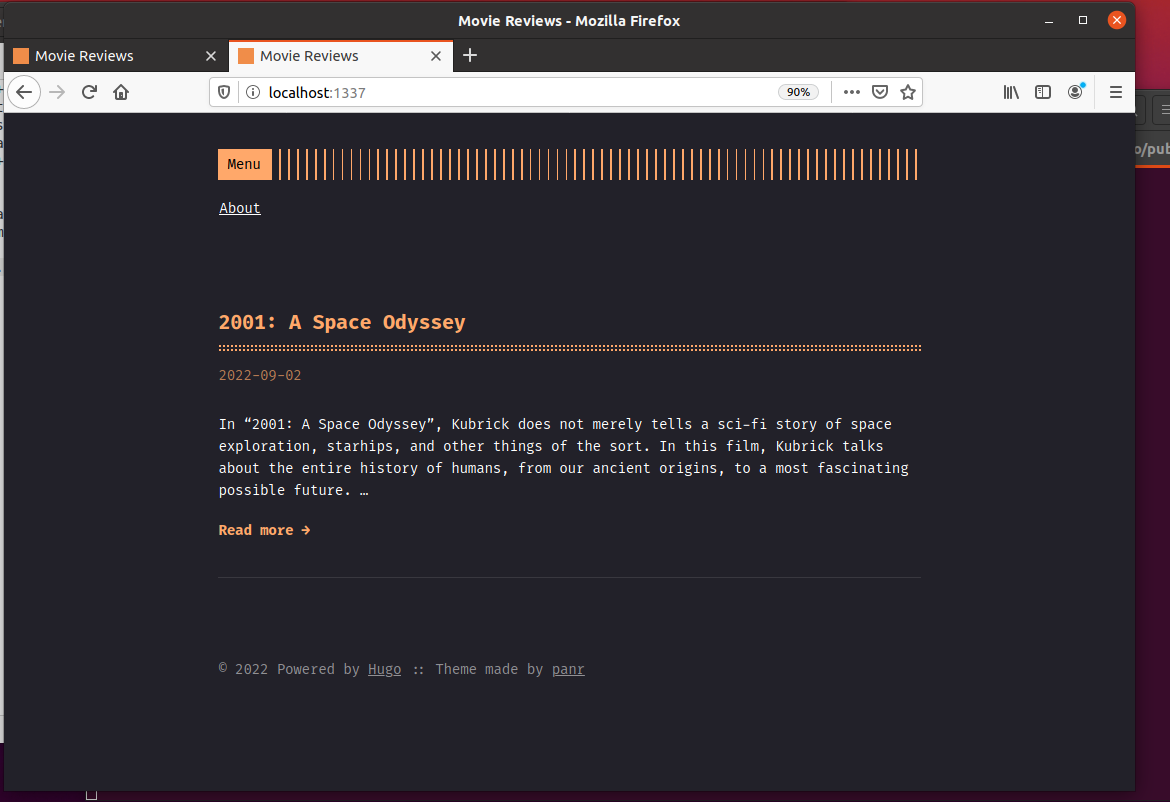
Task: Click Read more link
Action: click(264, 530)
